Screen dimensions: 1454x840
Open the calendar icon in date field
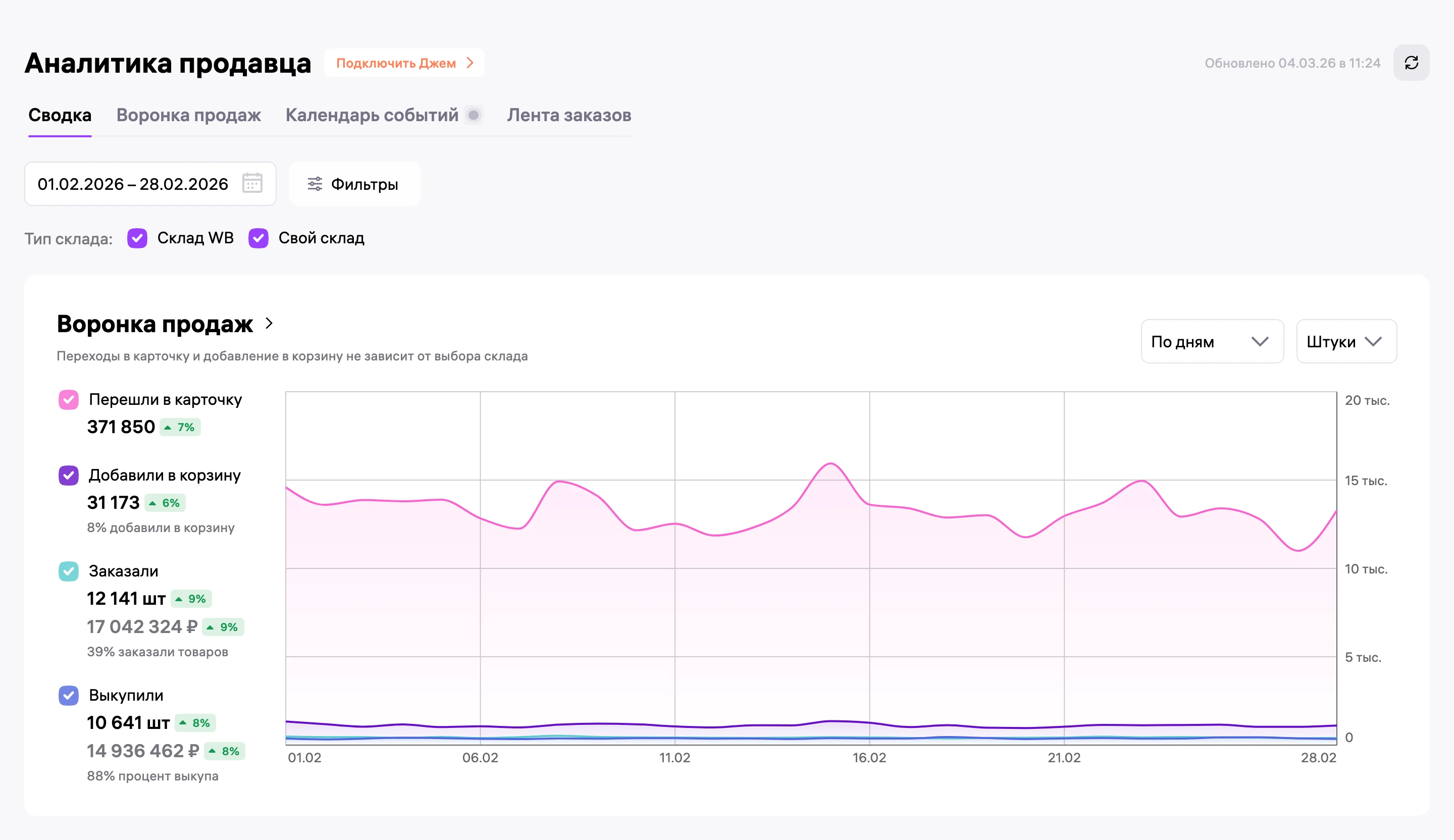click(x=252, y=183)
